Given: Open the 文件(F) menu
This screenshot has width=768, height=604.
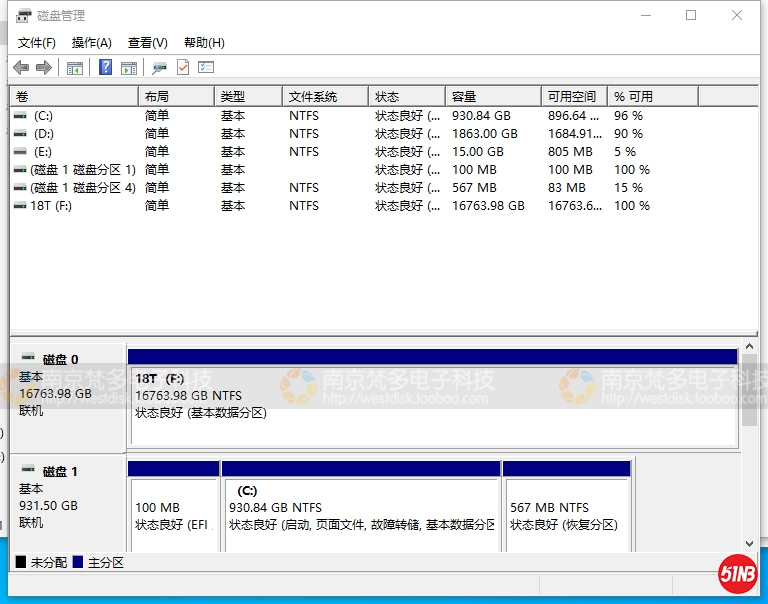Looking at the screenshot, I should (x=37, y=43).
